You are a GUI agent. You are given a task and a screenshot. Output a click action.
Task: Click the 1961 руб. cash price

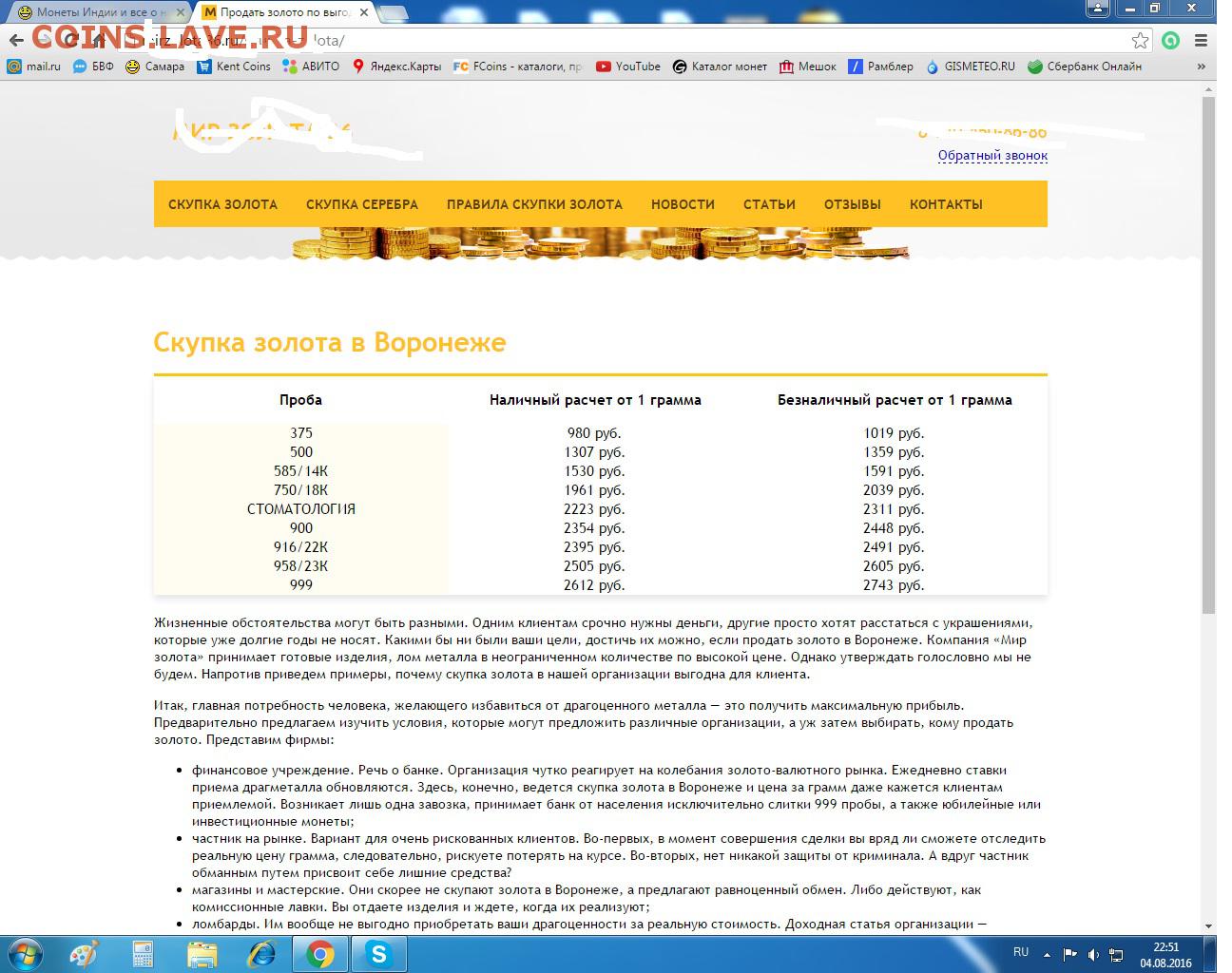(594, 490)
